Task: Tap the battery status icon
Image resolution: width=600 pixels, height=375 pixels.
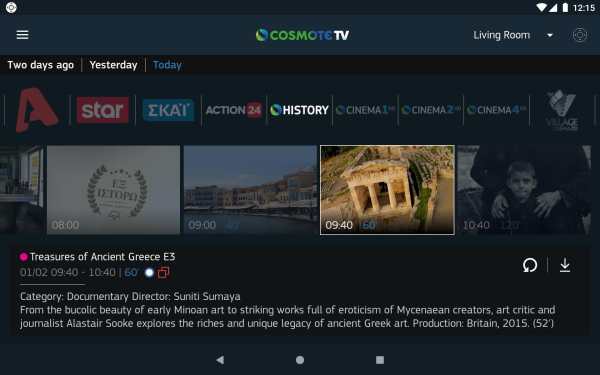Action: (565, 7)
